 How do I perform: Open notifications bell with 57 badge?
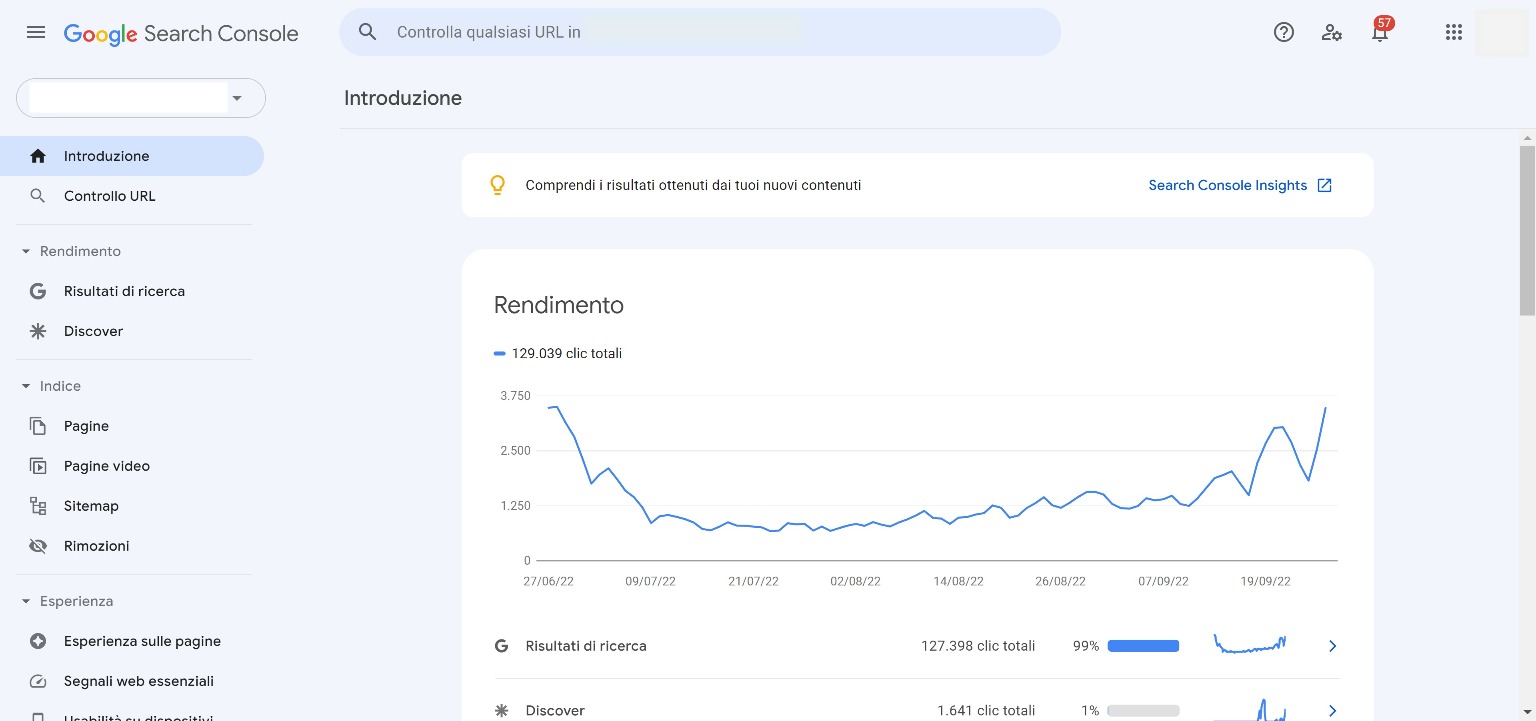pos(1380,30)
